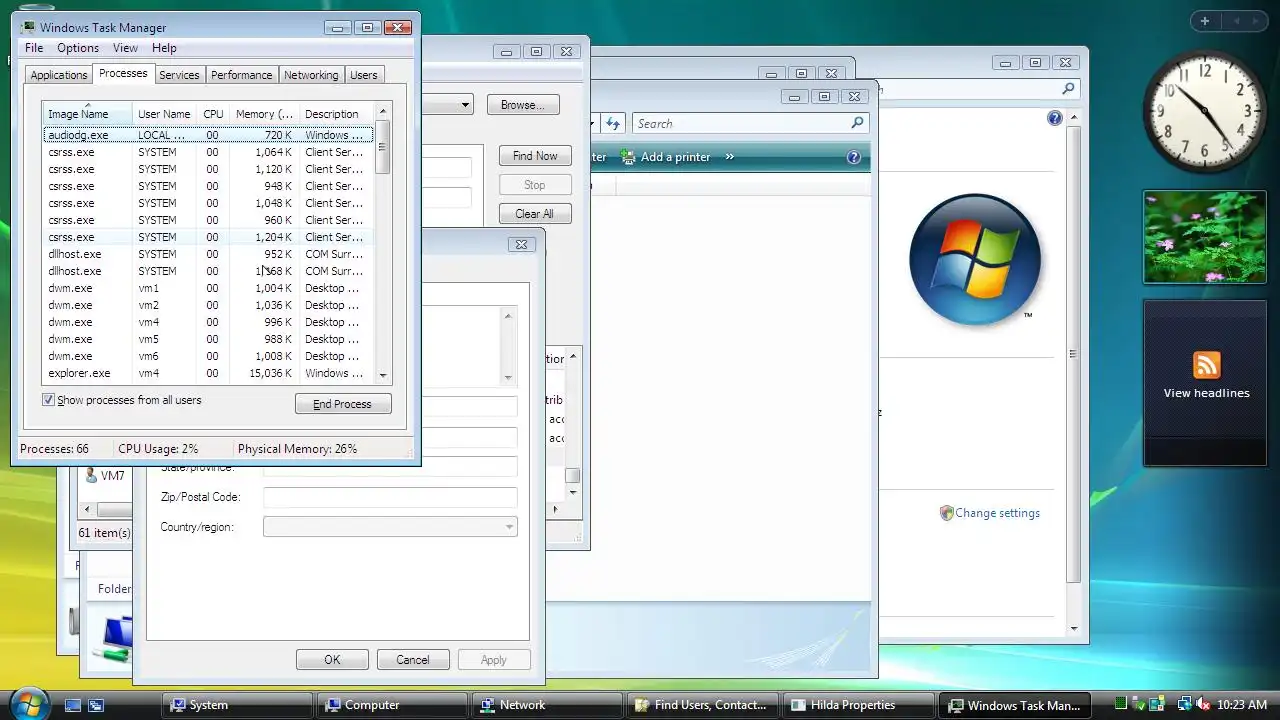The image size is (1280, 720).
Task: Click the shield icon beside Change settings
Action: tap(946, 513)
